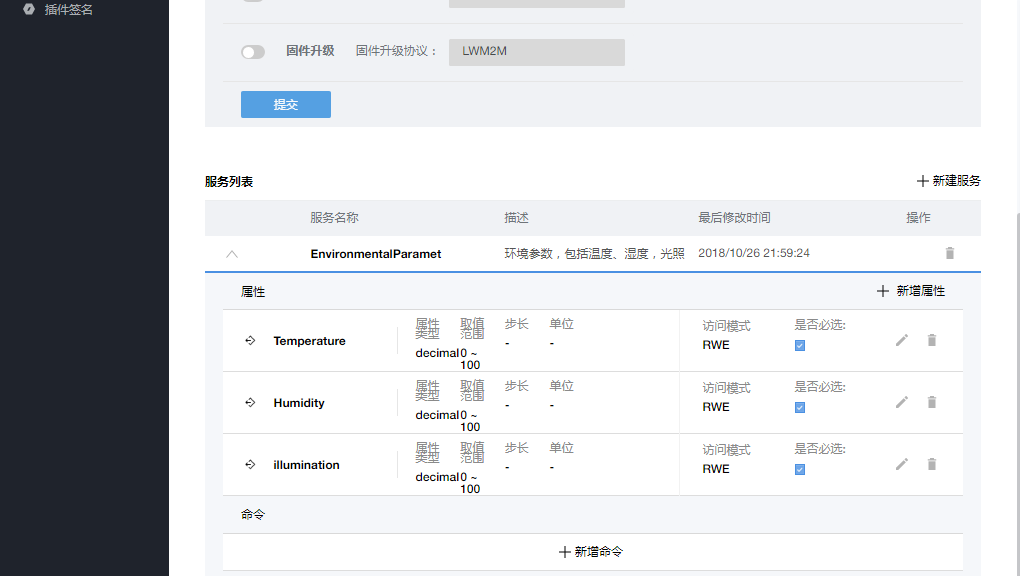Click the 提交 button
Image resolution: width=1020 pixels, height=576 pixels.
(x=286, y=105)
